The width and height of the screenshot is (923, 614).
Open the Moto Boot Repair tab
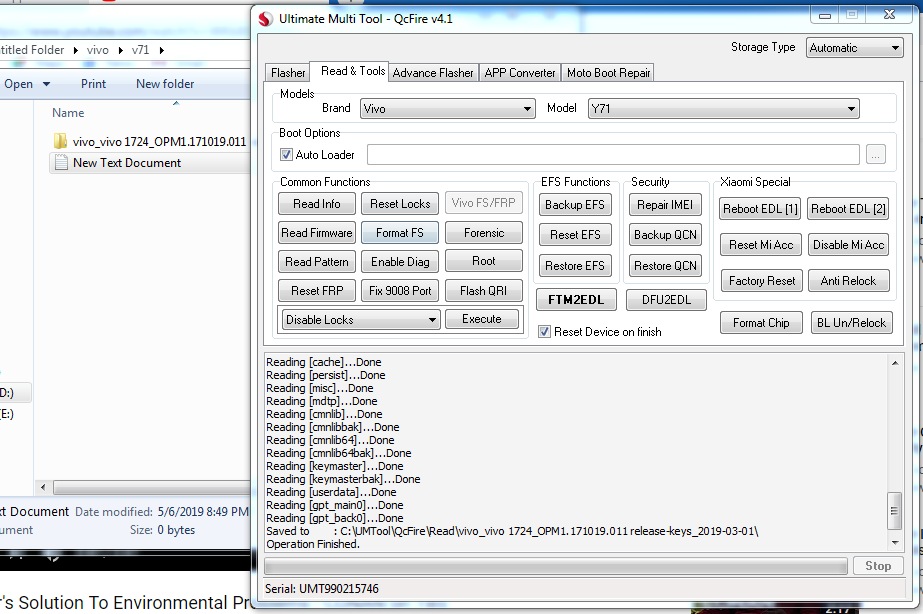coord(608,72)
